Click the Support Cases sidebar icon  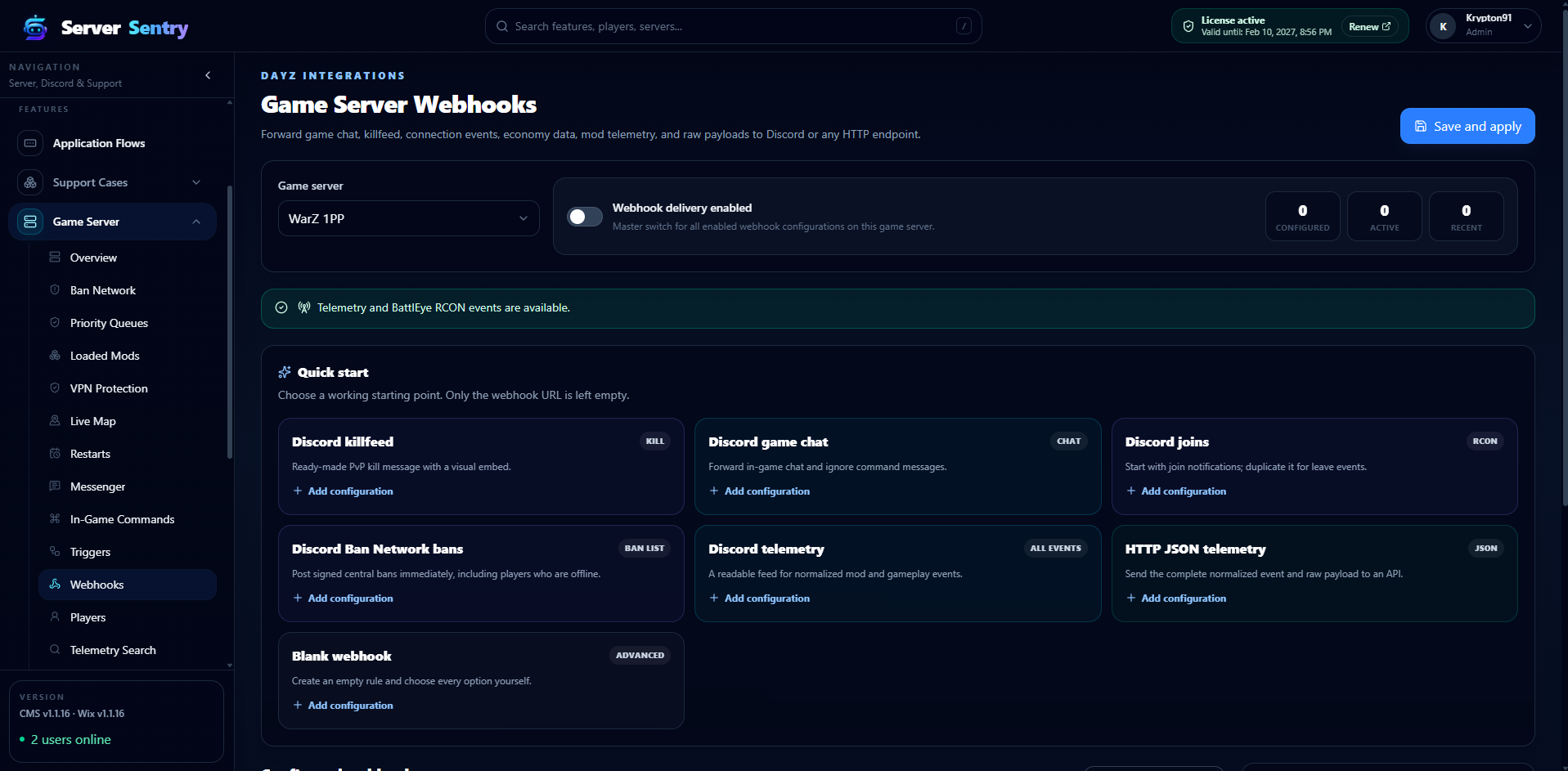click(x=30, y=182)
